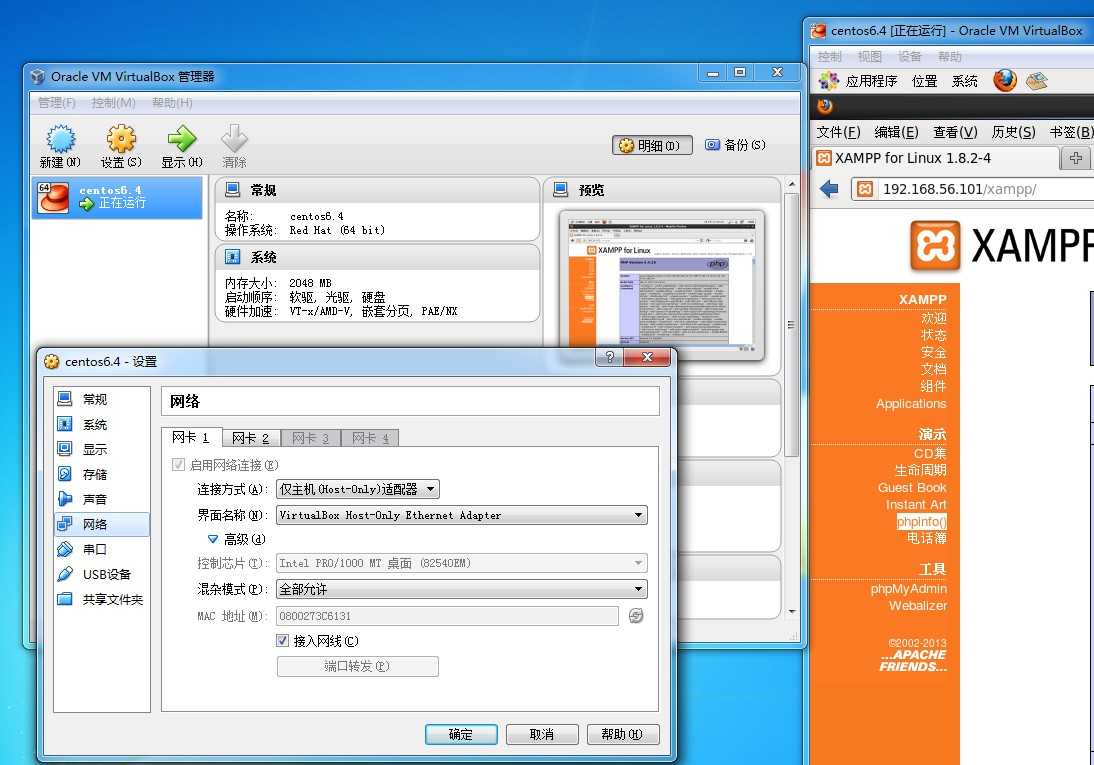
Task: Open the Attached to (连接方式) dropdown
Action: (358, 489)
